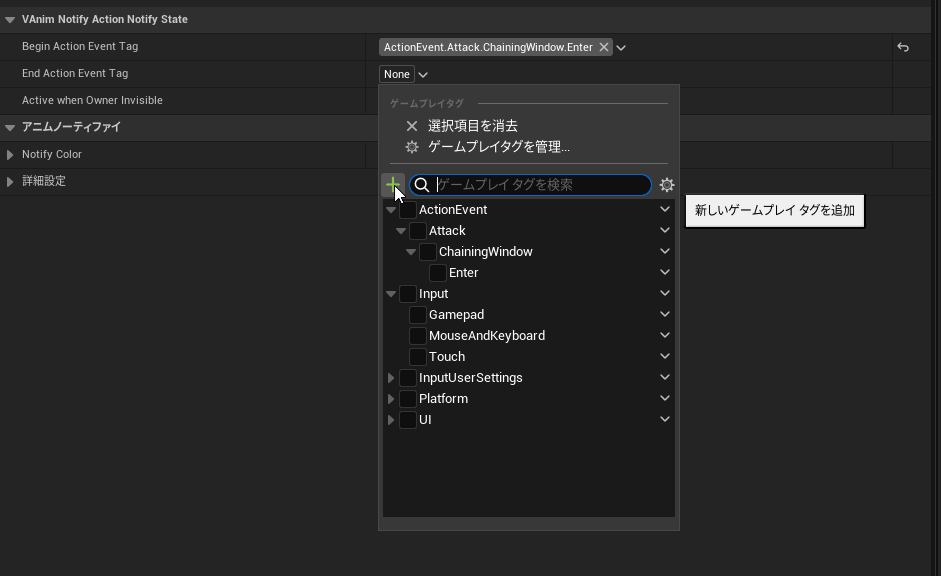Open ActionEvent row options chevron
This screenshot has width=941, height=576.
pyautogui.click(x=665, y=209)
